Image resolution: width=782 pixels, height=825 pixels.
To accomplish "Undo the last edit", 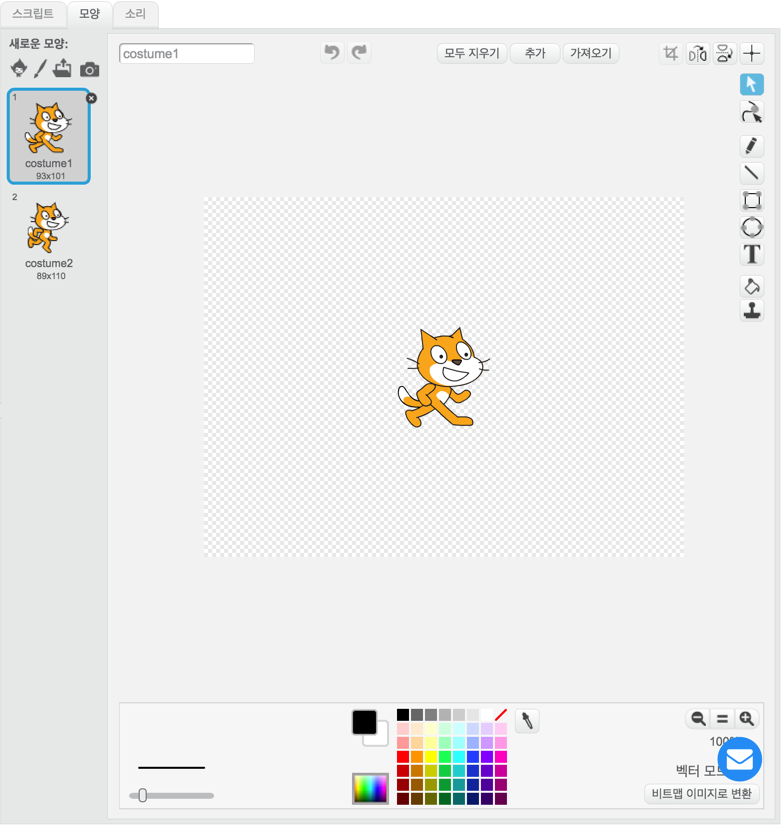I will 332,53.
